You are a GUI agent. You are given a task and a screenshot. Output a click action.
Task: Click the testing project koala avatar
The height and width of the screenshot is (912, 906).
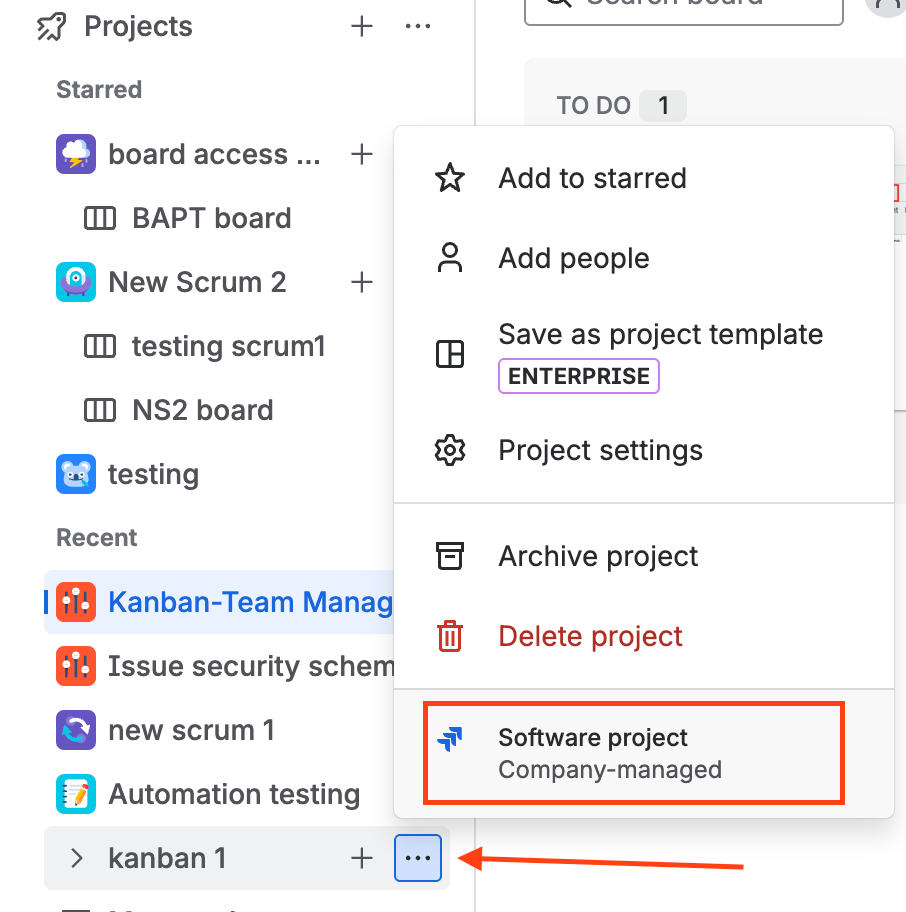(x=76, y=474)
